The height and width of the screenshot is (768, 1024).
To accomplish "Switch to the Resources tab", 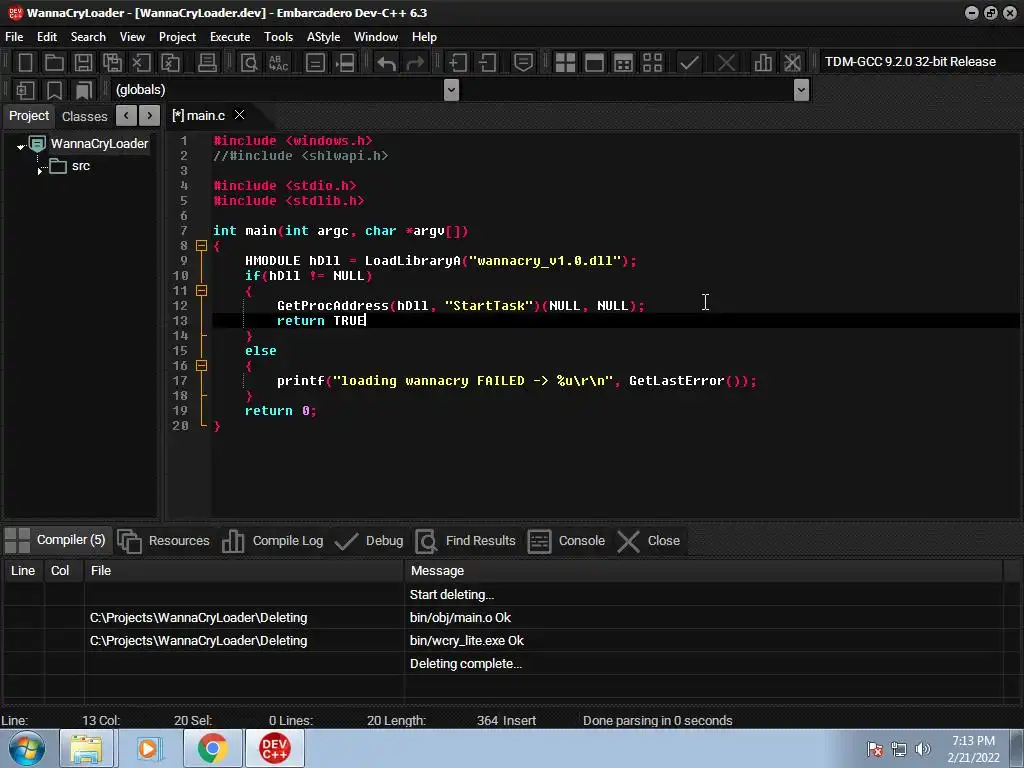I will [x=163, y=541].
